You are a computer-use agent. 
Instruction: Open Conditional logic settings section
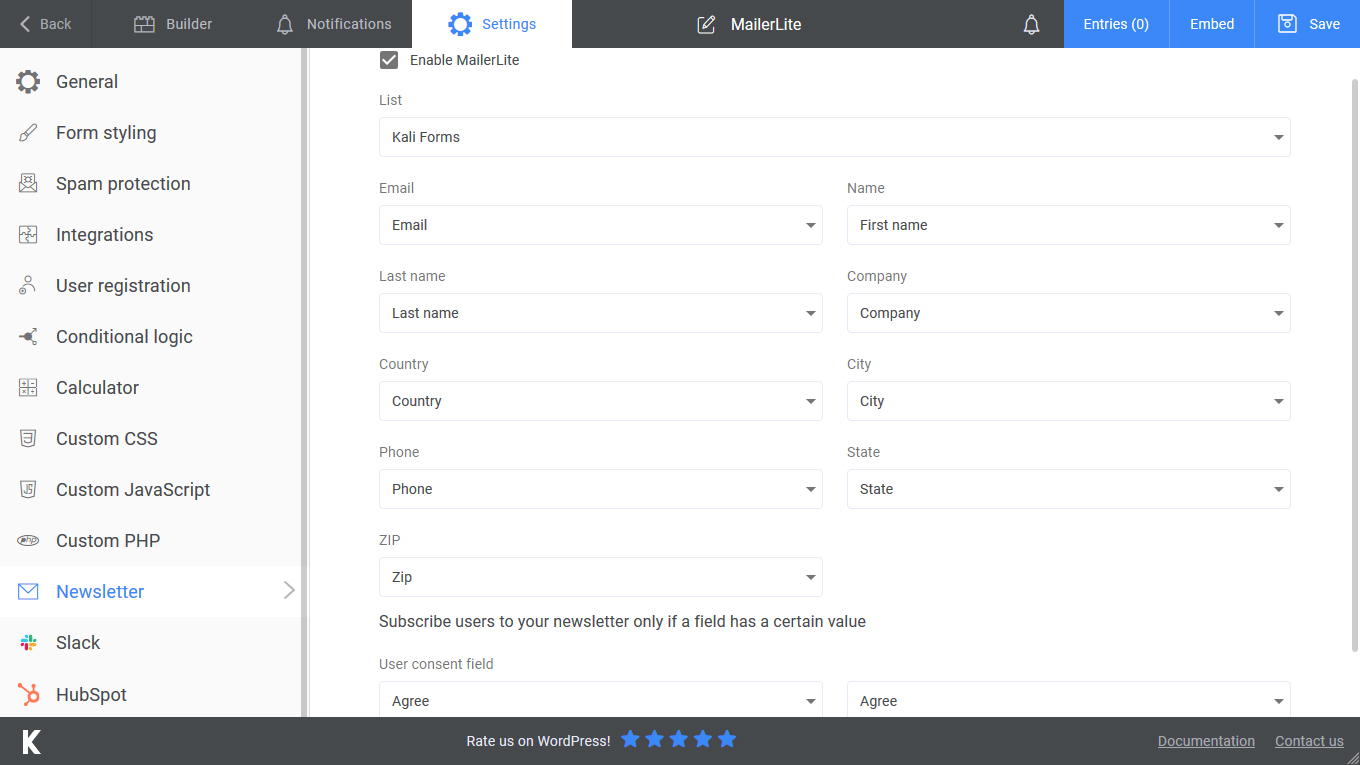(x=150, y=337)
